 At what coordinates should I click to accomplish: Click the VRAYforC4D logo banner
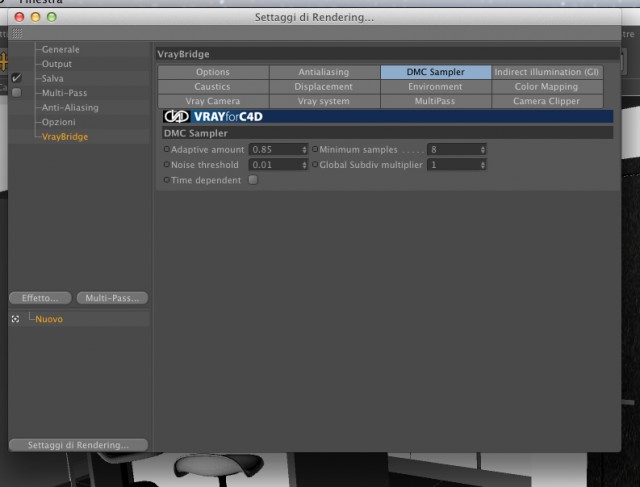pos(388,116)
